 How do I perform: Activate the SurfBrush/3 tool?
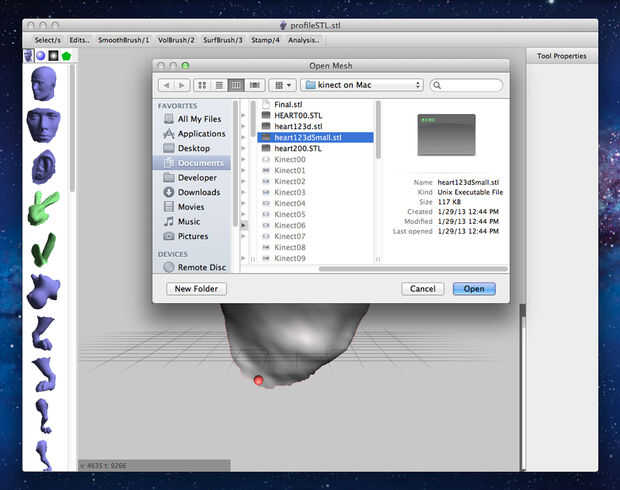223,40
